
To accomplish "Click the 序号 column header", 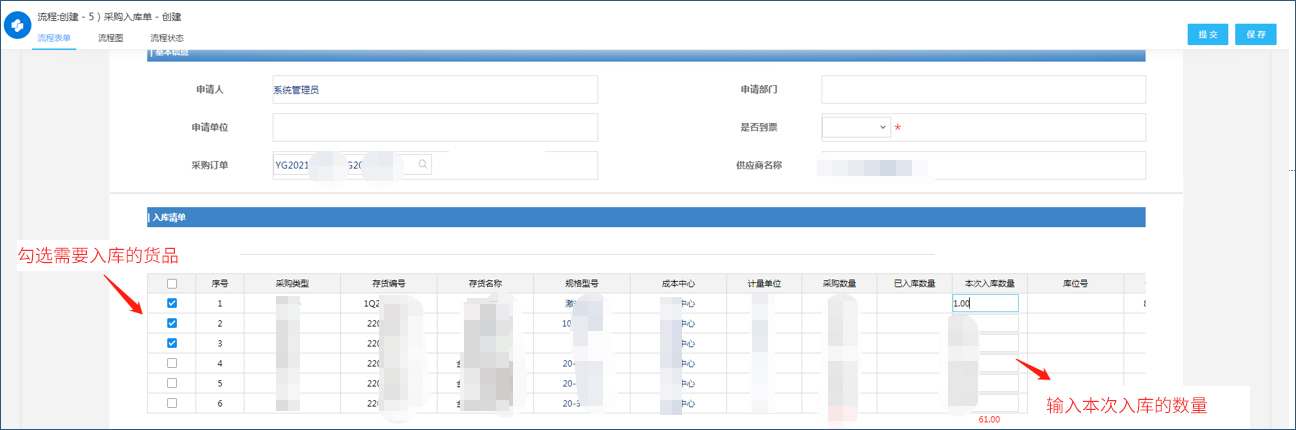I will (x=220, y=283).
